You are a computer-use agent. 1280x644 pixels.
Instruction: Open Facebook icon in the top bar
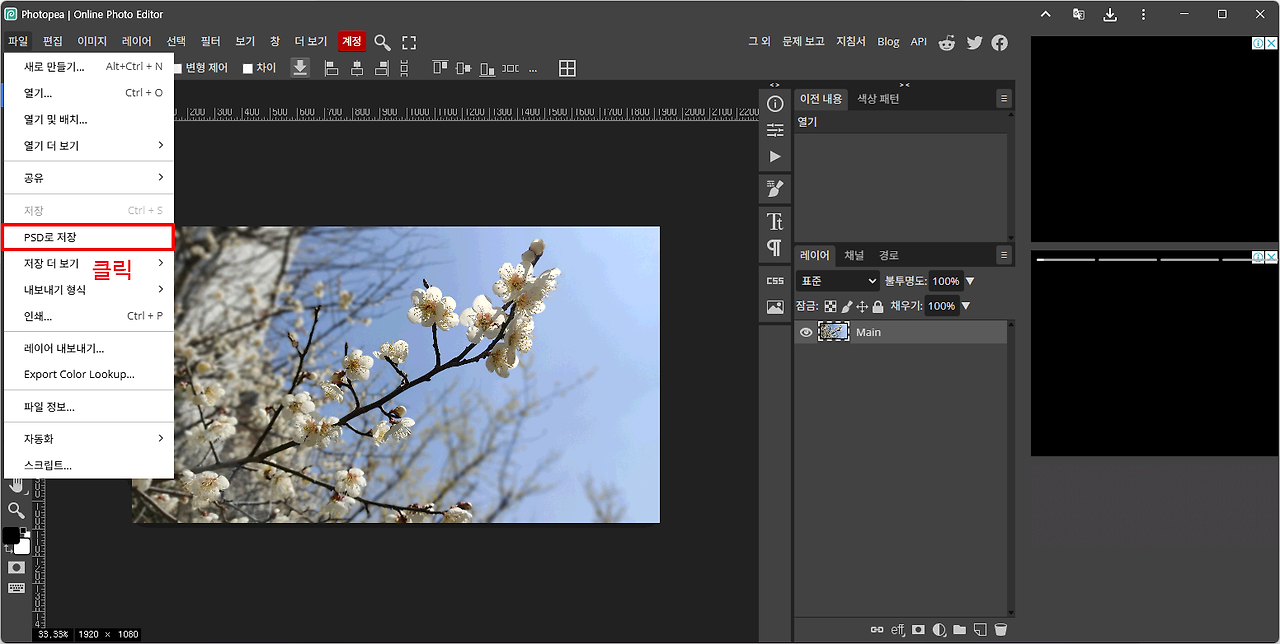coord(999,42)
